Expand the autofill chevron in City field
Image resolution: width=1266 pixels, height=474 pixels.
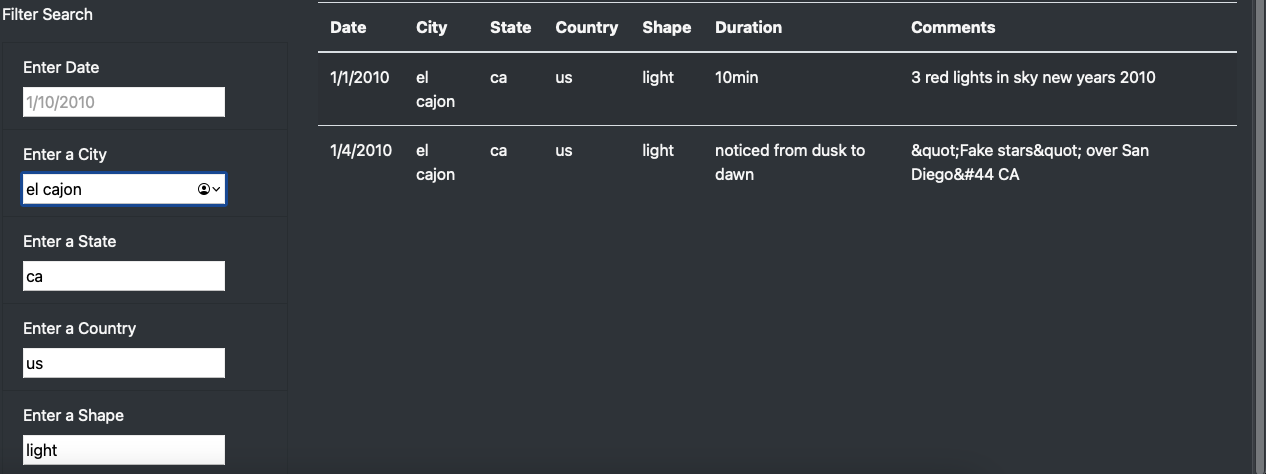(x=216, y=189)
